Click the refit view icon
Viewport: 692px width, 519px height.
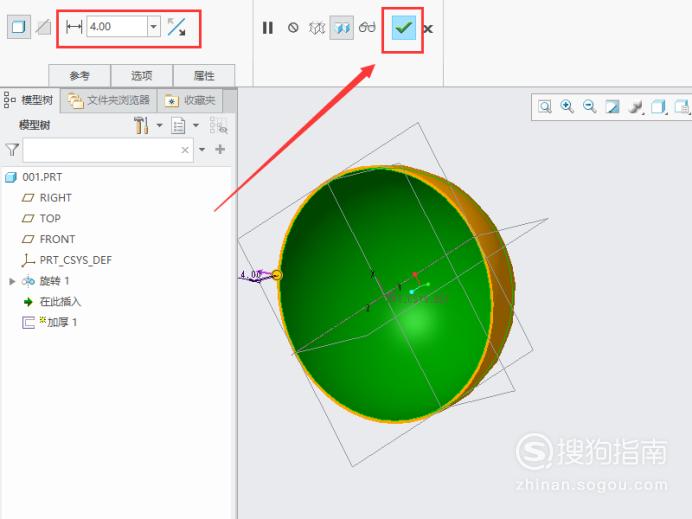(545, 107)
